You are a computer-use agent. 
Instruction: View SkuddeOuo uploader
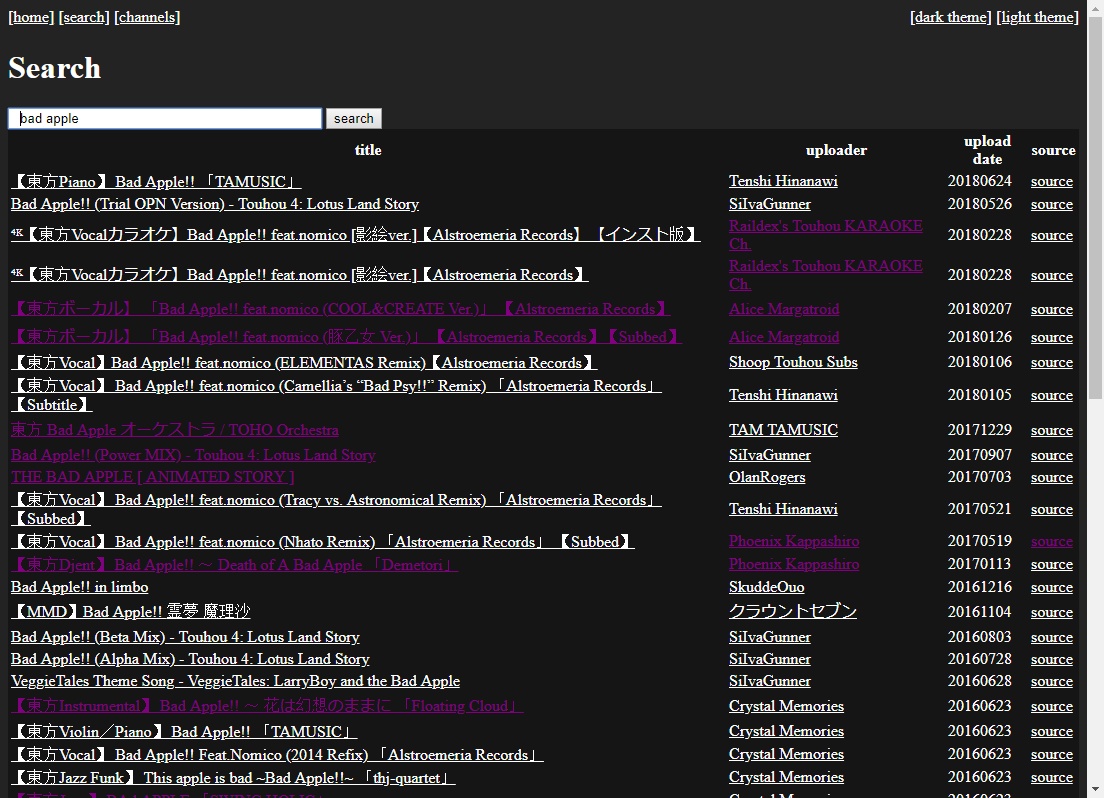coord(766,587)
